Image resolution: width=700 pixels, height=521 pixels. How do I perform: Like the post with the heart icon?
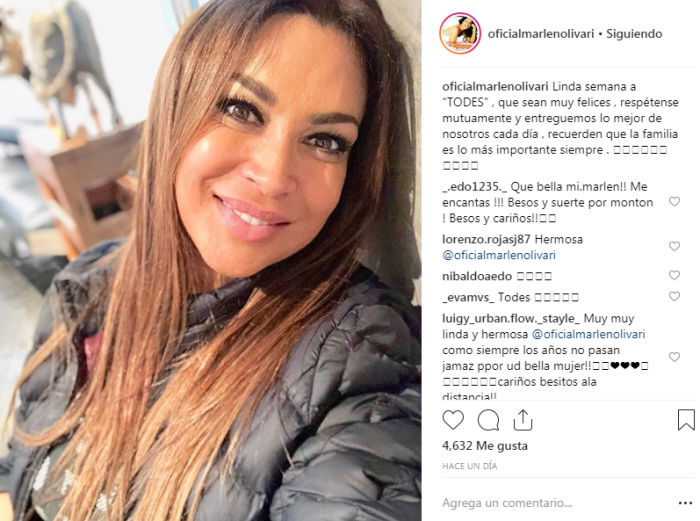tap(453, 420)
